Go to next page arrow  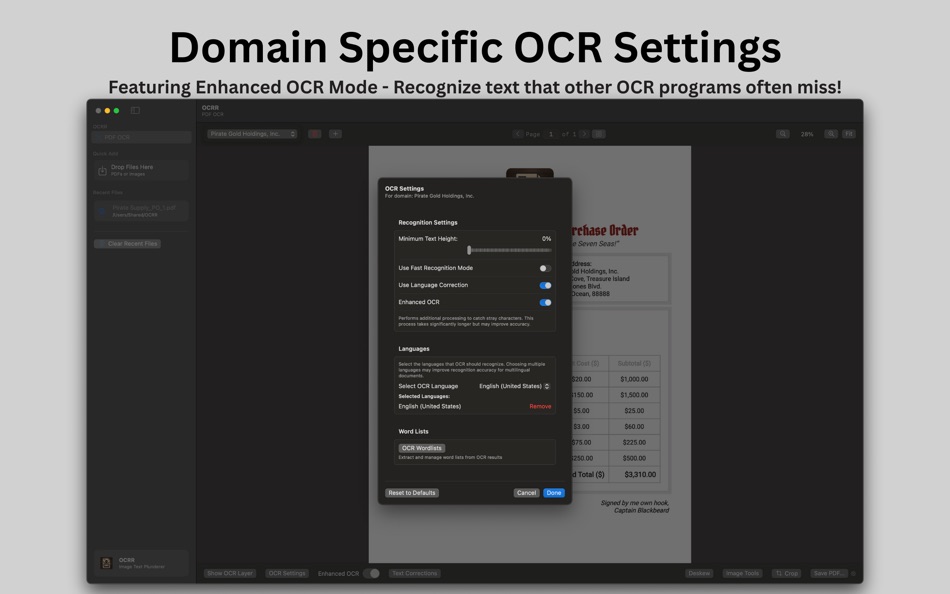coord(584,134)
